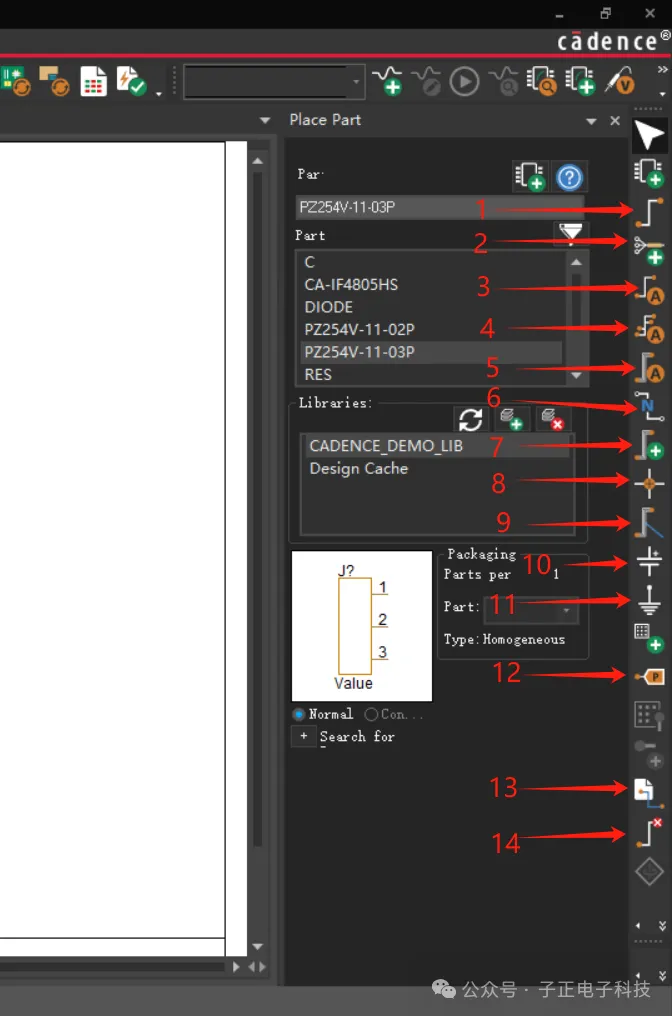Click the part name field PZ254V-11-03P

(440, 207)
